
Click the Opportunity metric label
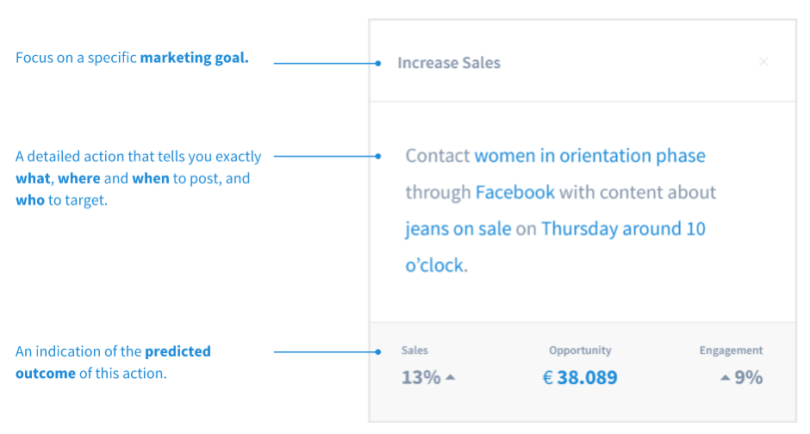(x=580, y=351)
